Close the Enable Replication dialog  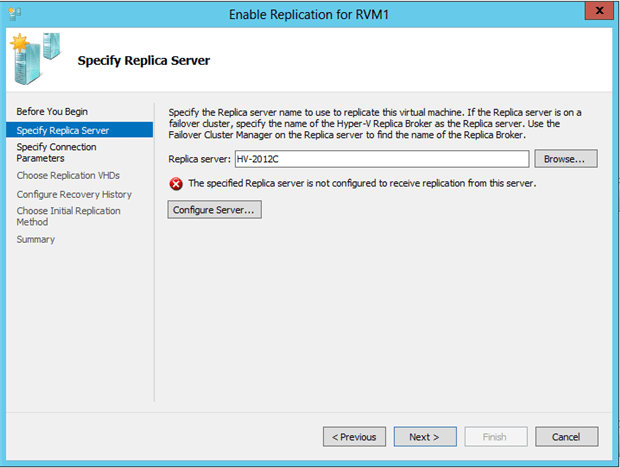click(598, 12)
